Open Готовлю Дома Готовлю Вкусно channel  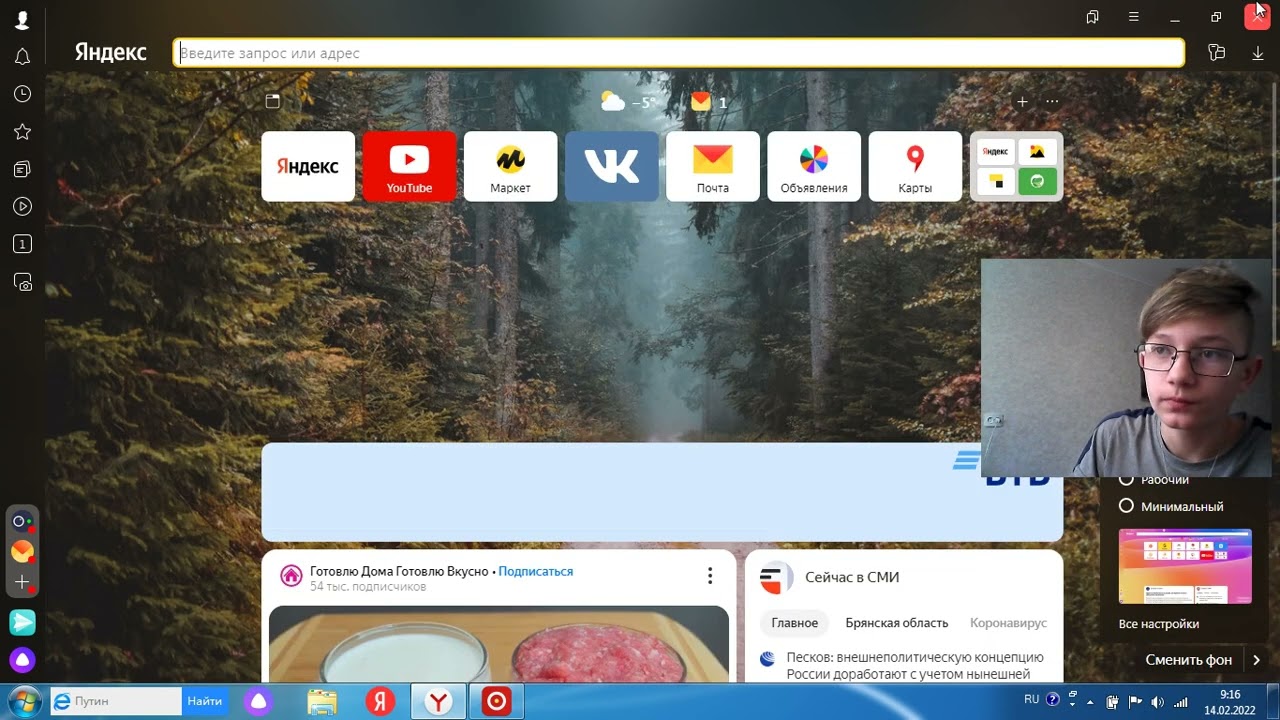398,571
